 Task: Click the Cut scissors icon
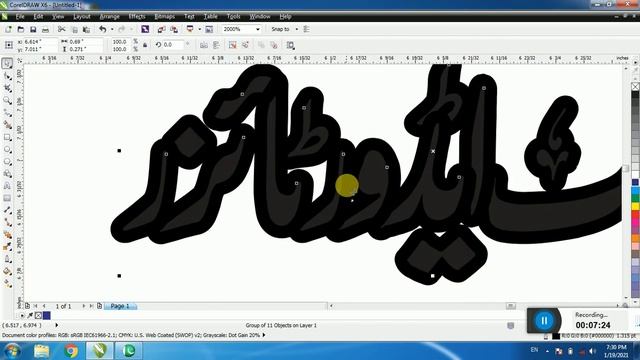[62, 29]
